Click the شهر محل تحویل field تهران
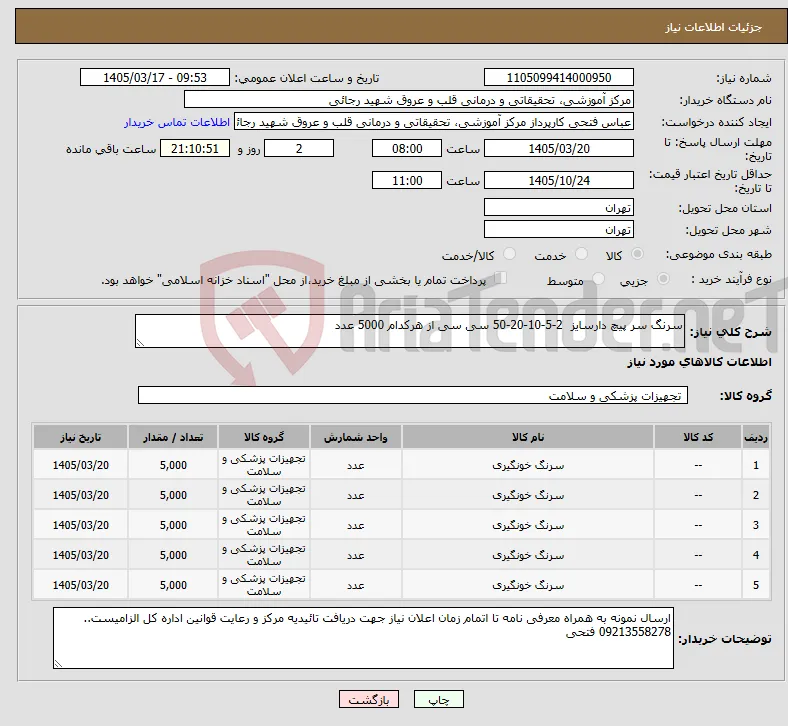The image size is (788, 726). tap(558, 230)
